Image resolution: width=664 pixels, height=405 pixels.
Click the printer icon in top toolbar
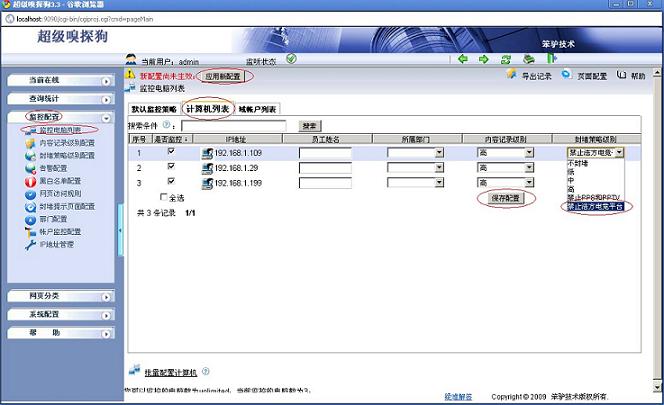click(527, 59)
